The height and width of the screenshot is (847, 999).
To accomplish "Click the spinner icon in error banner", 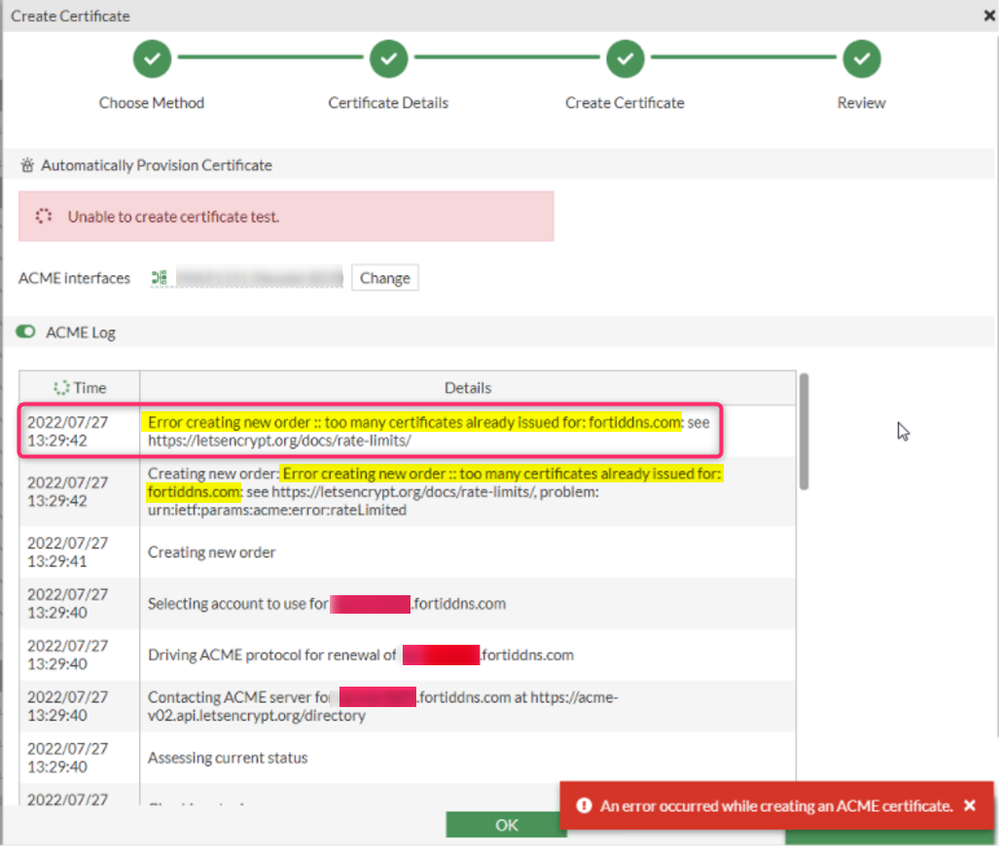I will pos(43,216).
